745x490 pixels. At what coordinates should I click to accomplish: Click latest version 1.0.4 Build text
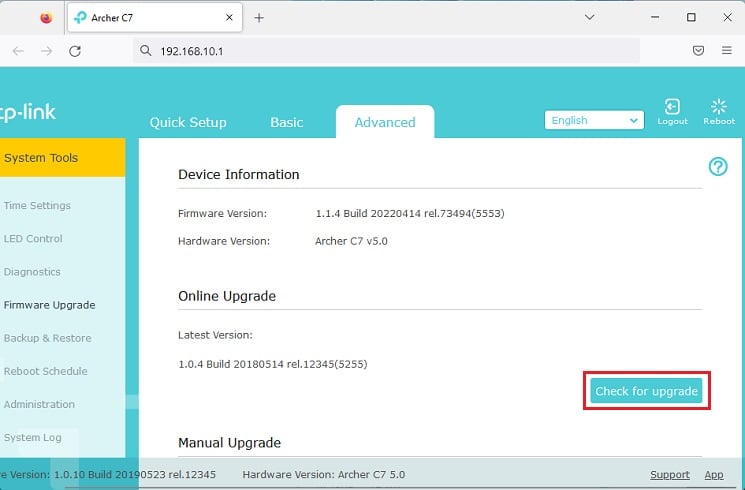point(273,364)
